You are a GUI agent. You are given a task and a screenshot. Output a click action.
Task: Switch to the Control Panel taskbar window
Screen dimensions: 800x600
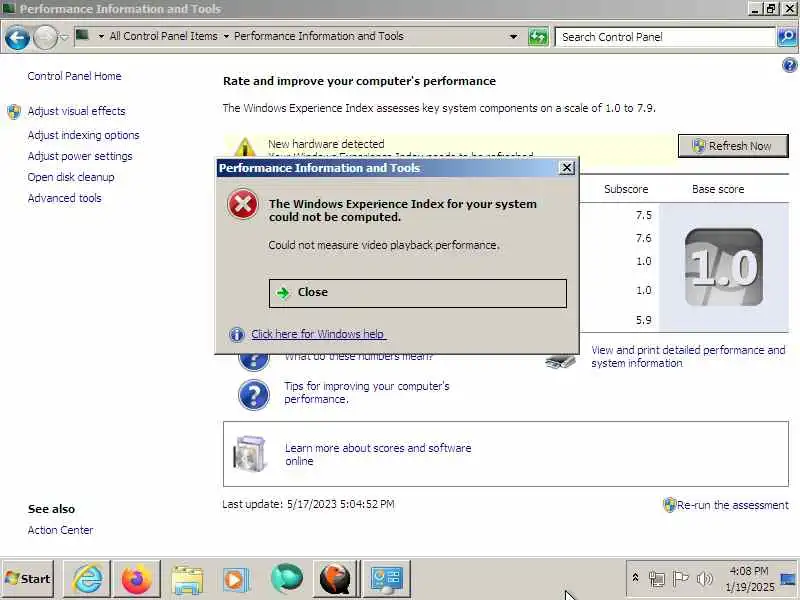pyautogui.click(x=386, y=579)
